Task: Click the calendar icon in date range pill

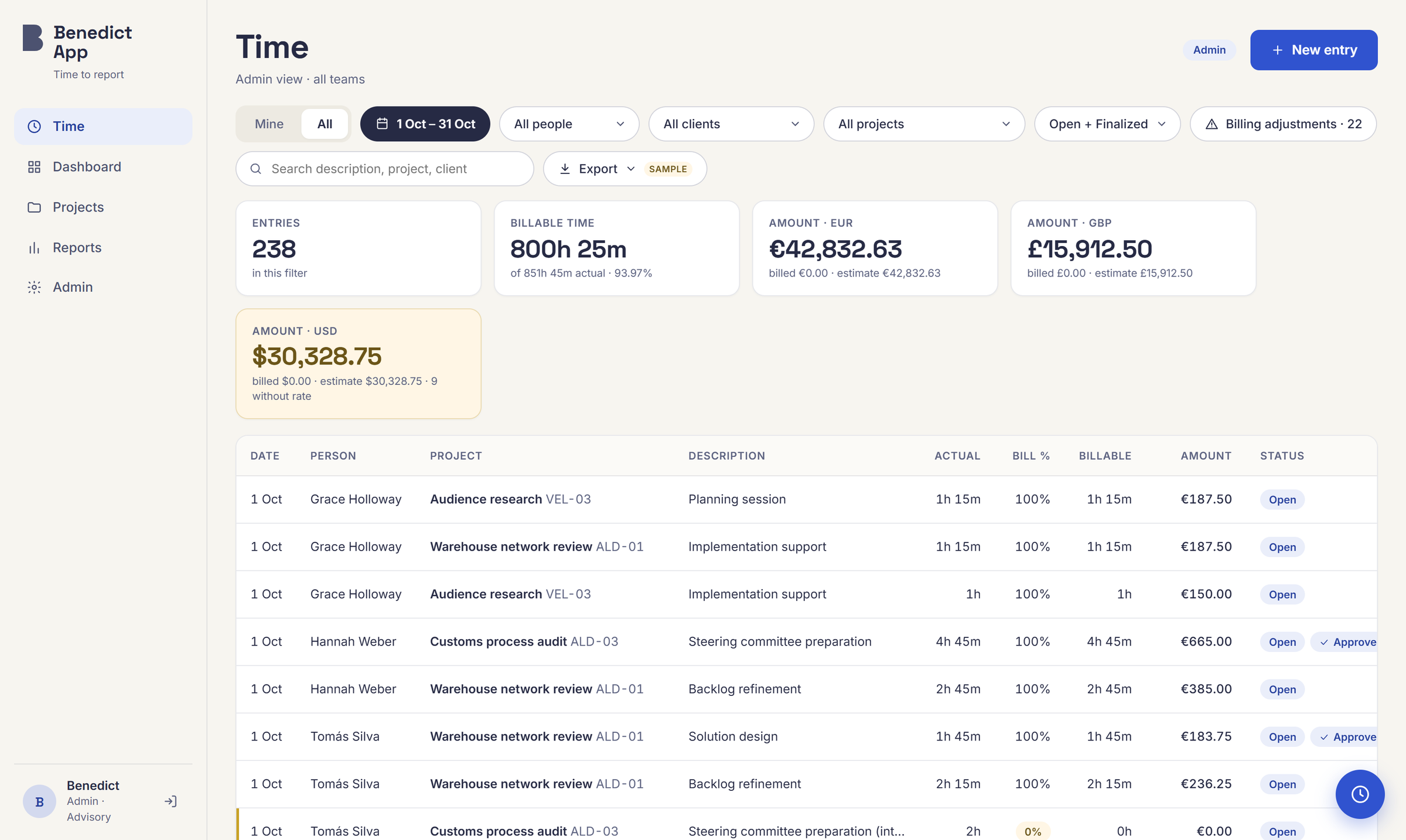Action: [x=382, y=124]
